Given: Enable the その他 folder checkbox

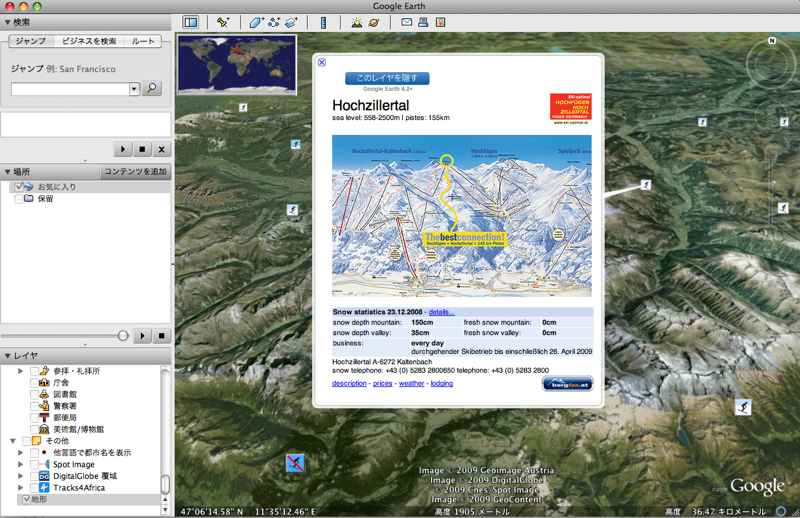Looking at the screenshot, I should (x=26, y=441).
